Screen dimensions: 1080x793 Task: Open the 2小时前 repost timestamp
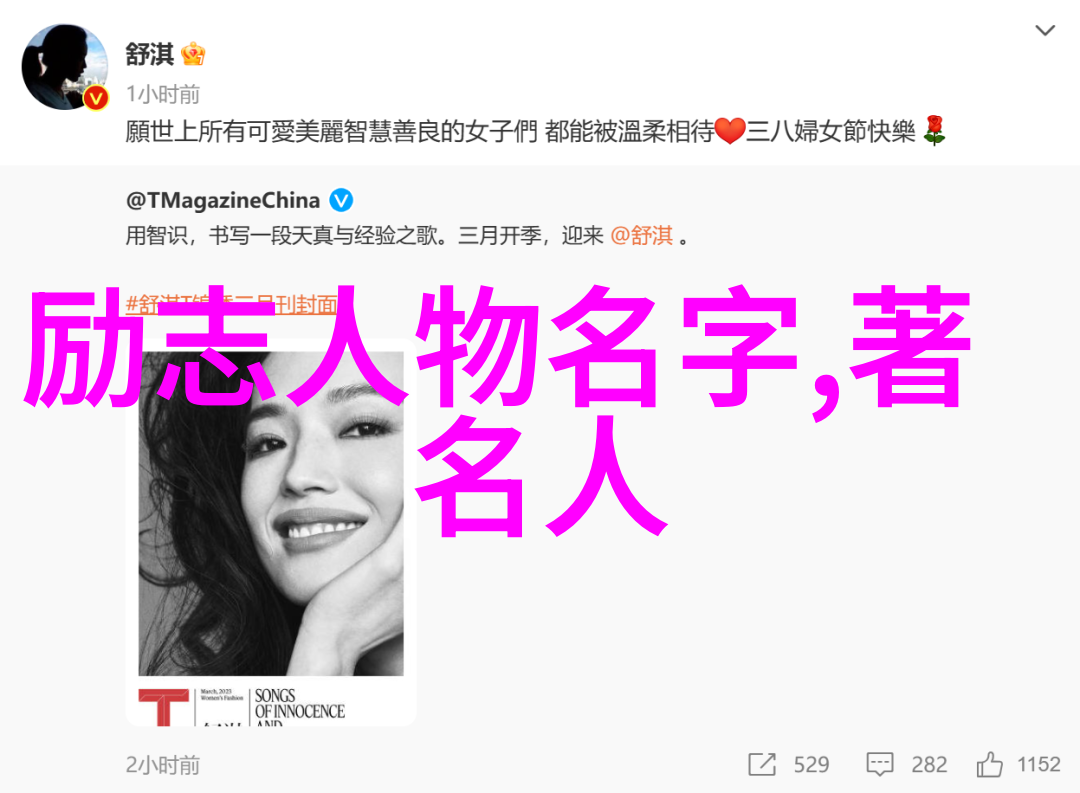(x=163, y=765)
